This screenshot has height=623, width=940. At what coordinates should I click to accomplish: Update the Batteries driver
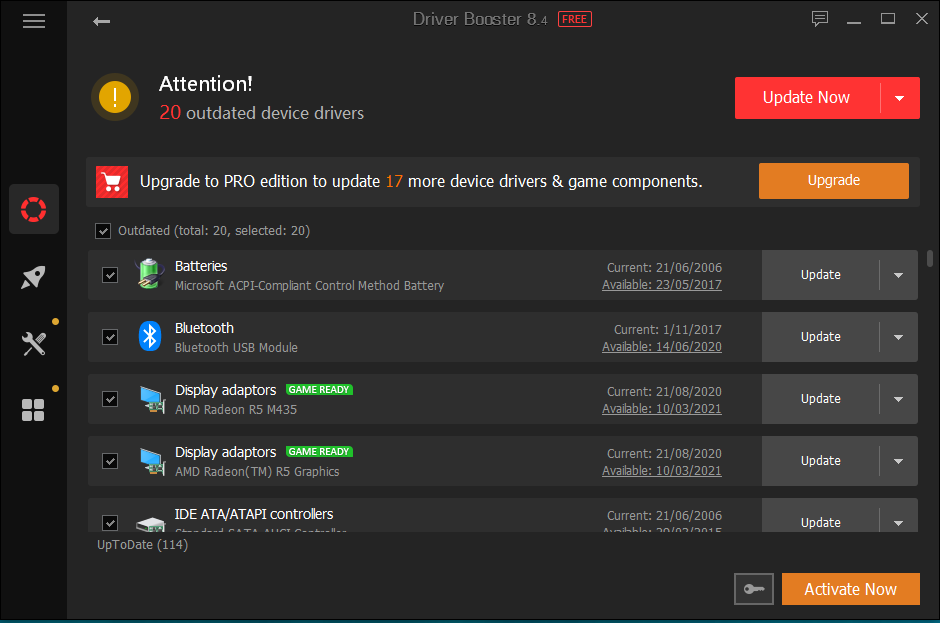[x=820, y=275]
